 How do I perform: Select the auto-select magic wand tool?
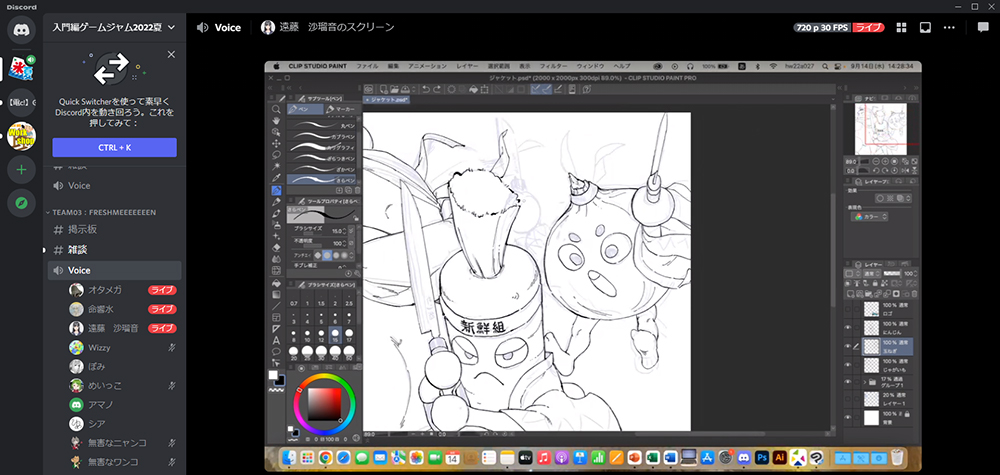tap(276, 166)
